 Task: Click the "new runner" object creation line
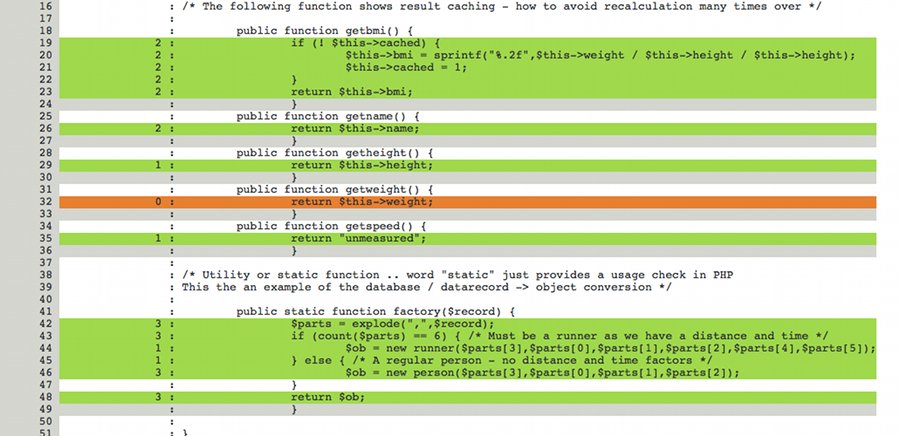610,348
